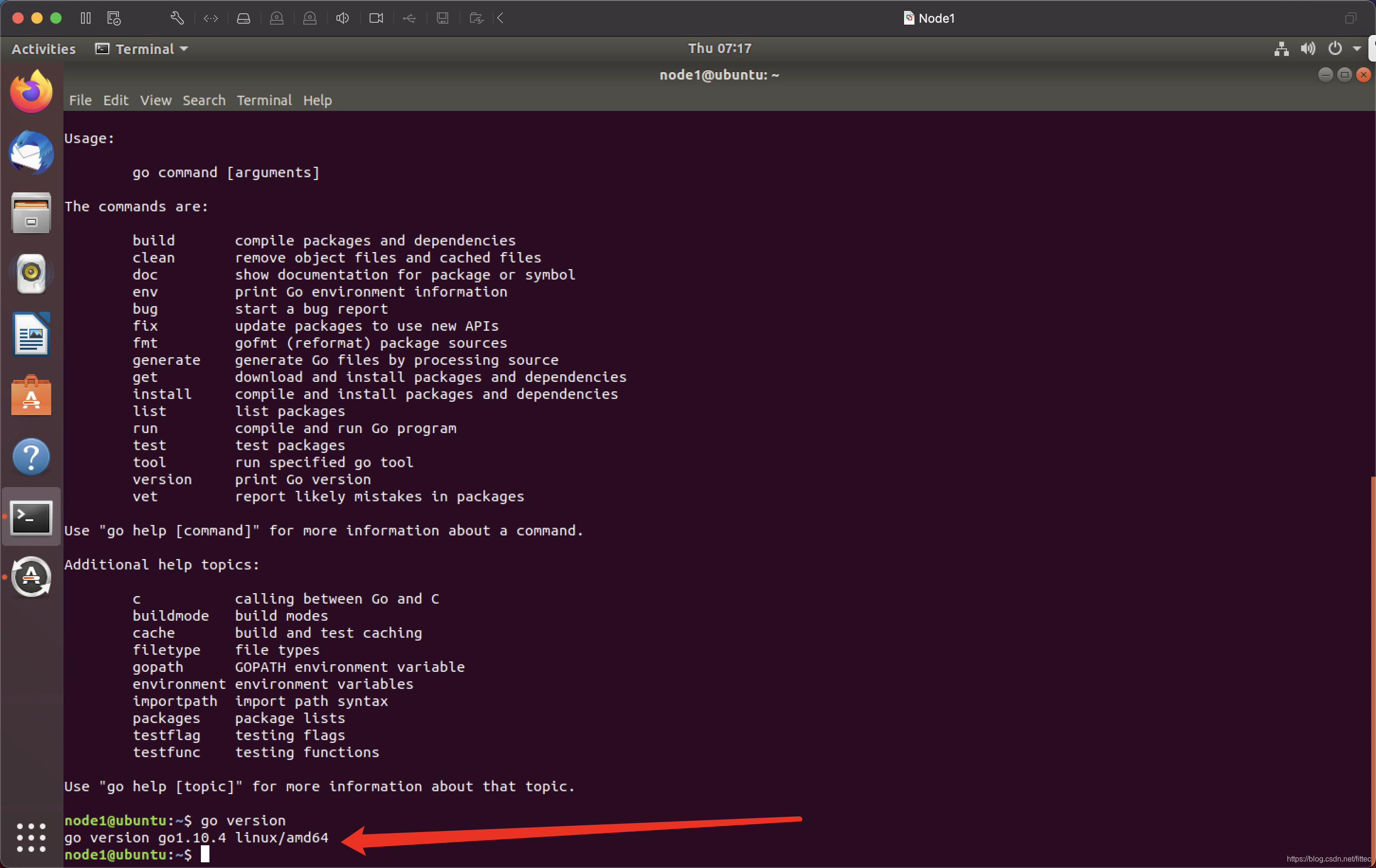Pause the Node1 virtual machine
The image size is (1376, 868).
point(86,18)
